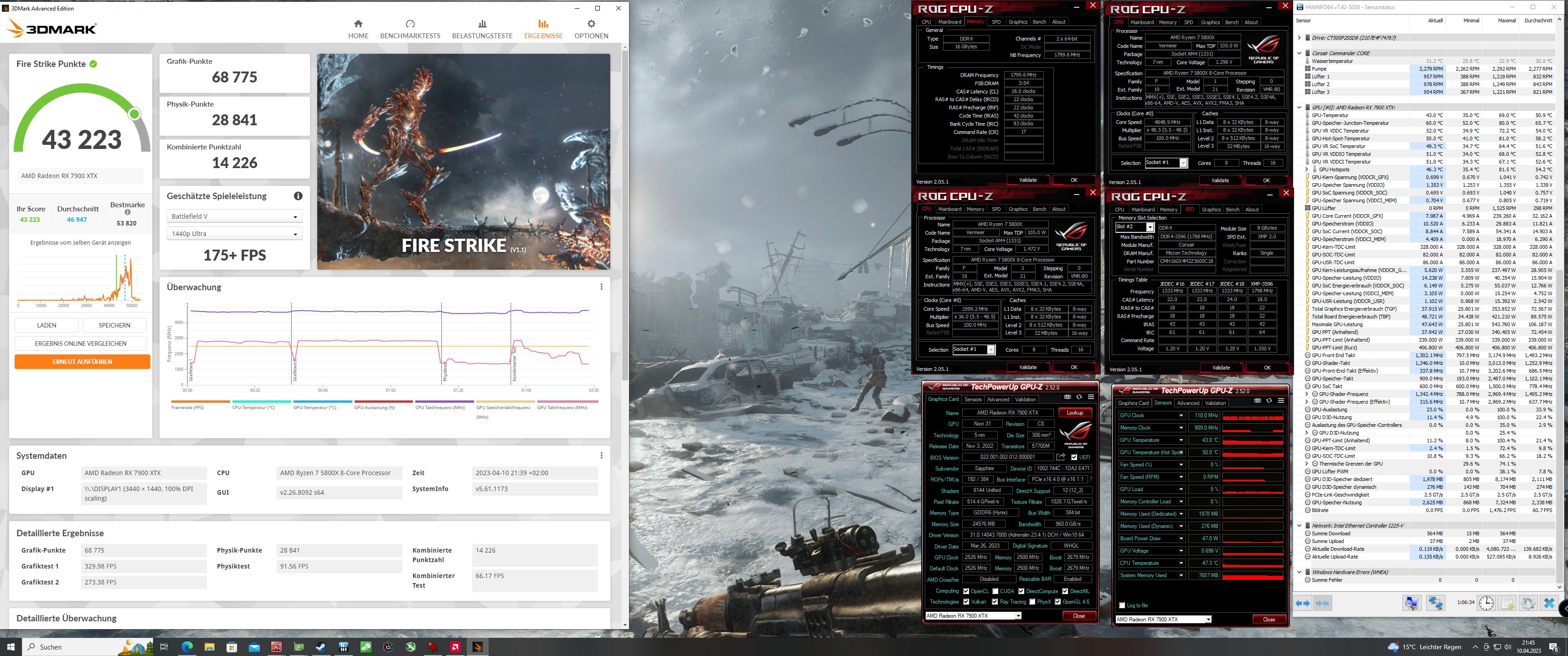Toggle the UEFI checkbox in GPU-Z
The width and height of the screenshot is (1568, 656).
(1074, 457)
